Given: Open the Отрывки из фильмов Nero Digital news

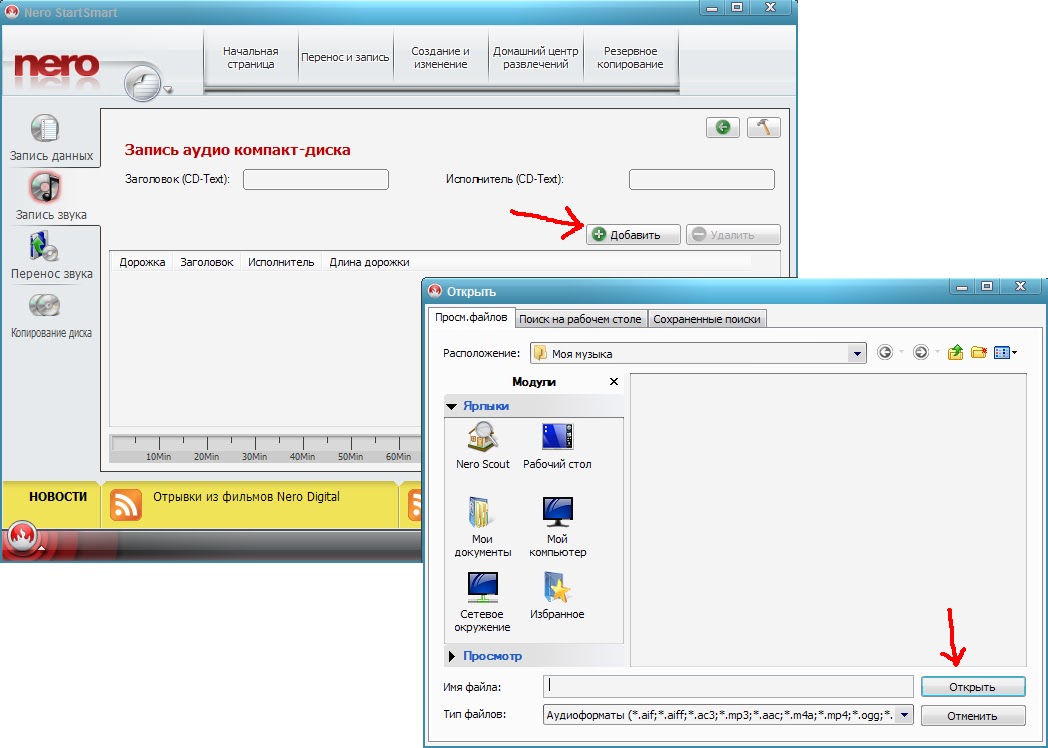Looking at the screenshot, I should click(246, 497).
